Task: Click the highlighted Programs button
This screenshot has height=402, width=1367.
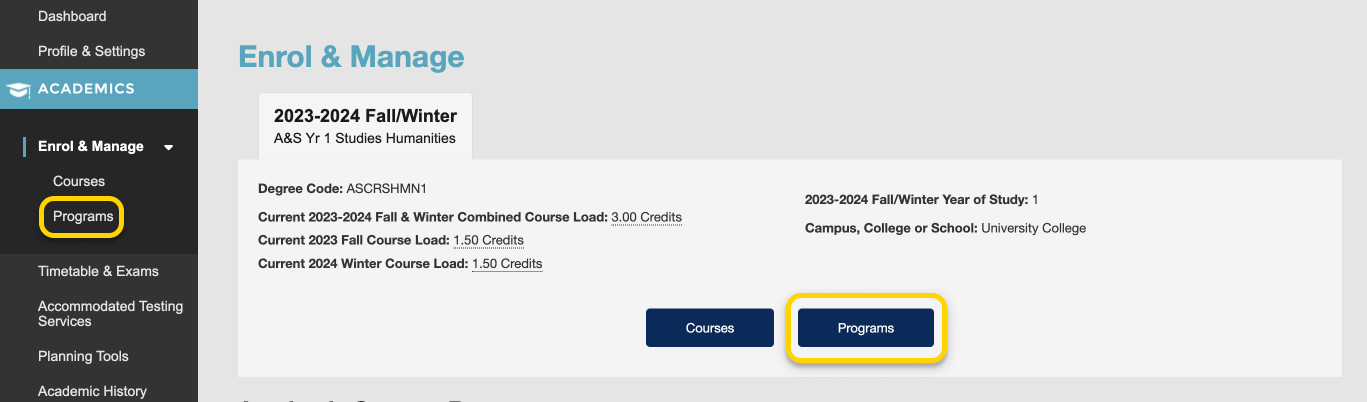Action: coord(866,328)
